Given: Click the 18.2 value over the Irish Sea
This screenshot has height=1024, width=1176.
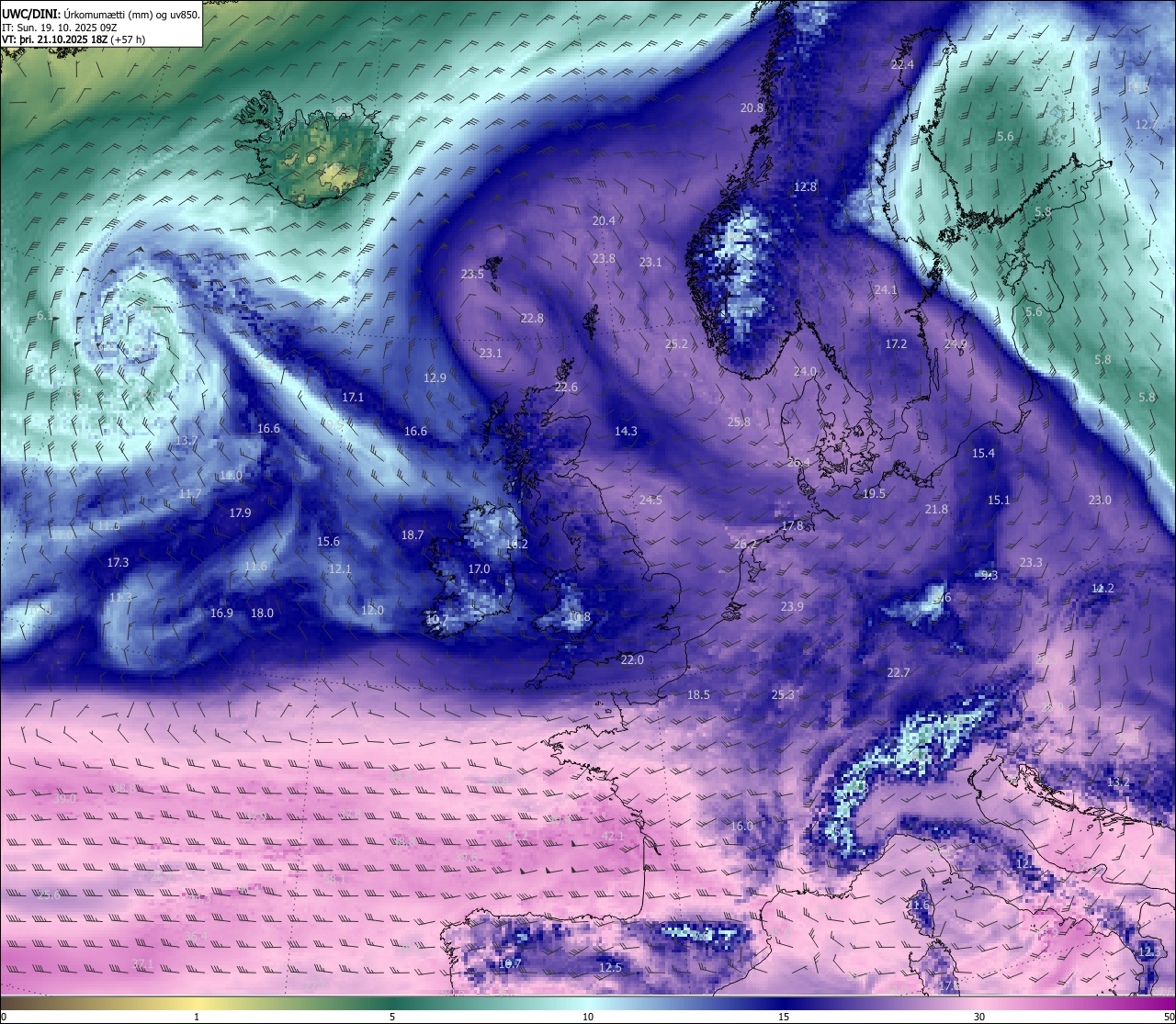Looking at the screenshot, I should pyautogui.click(x=516, y=545).
